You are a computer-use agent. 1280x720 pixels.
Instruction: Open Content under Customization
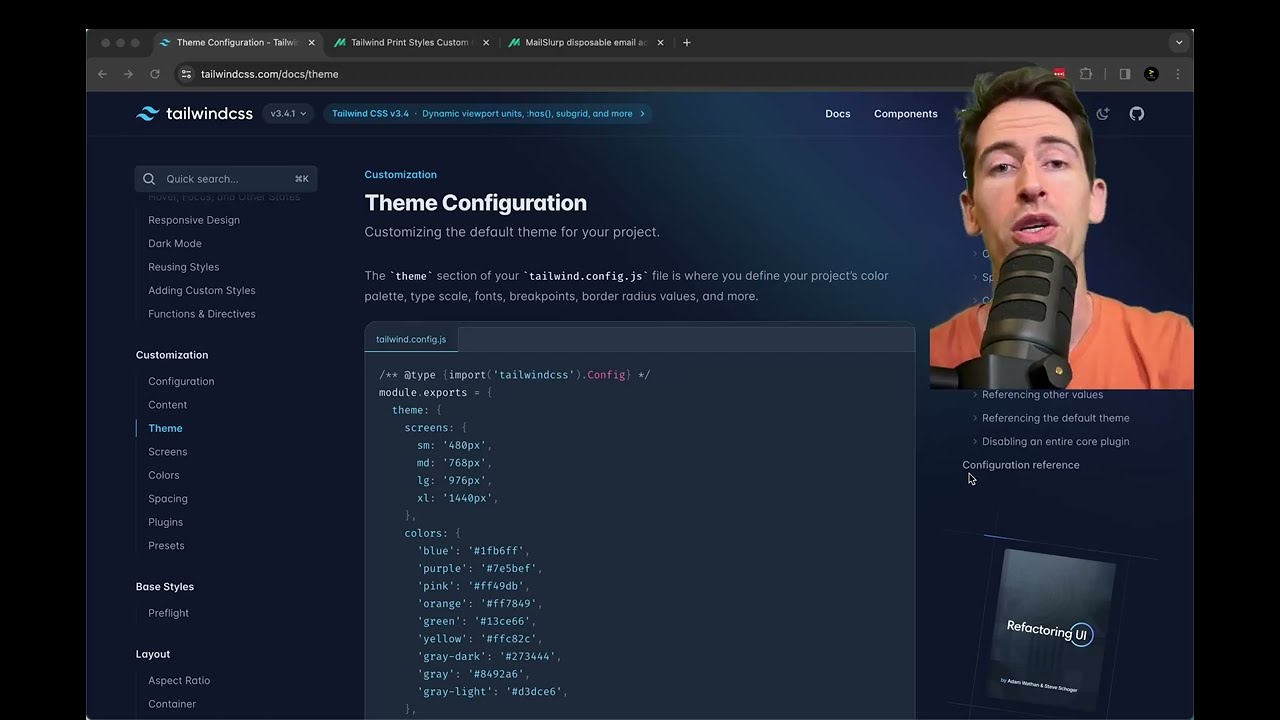[x=168, y=405]
